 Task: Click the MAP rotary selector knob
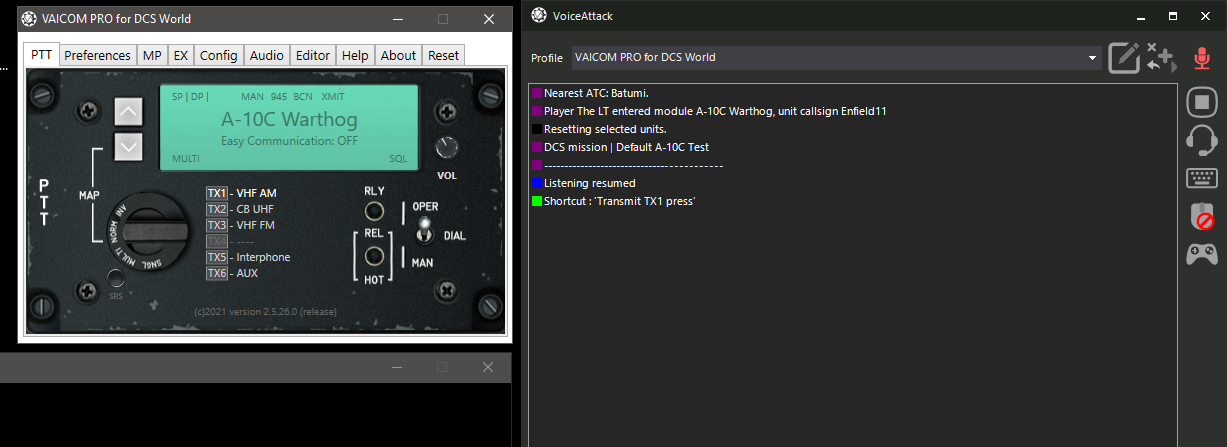146,234
